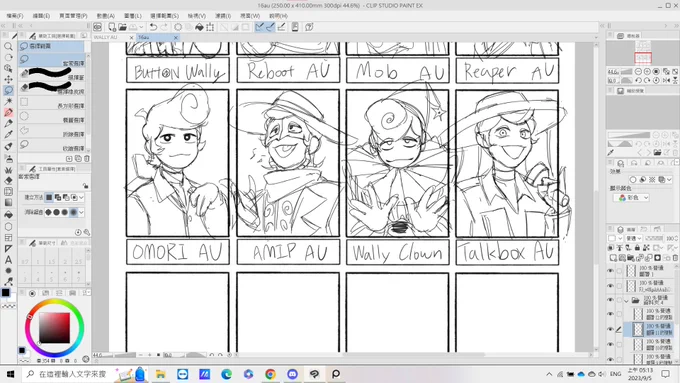Open anti-aliasing options dropdown arrow
Screen dimensions: 680x383
81,212
